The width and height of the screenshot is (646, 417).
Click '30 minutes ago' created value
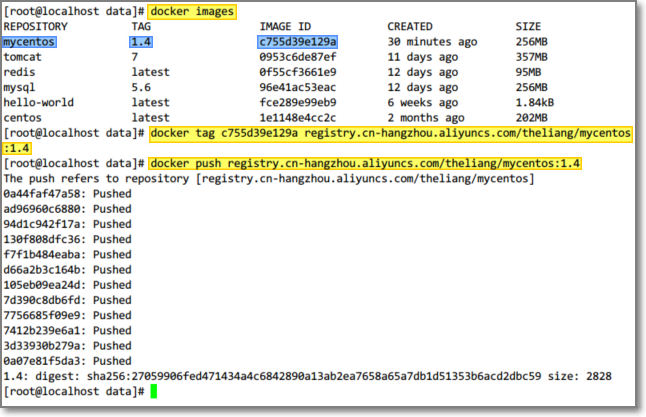tap(432, 42)
